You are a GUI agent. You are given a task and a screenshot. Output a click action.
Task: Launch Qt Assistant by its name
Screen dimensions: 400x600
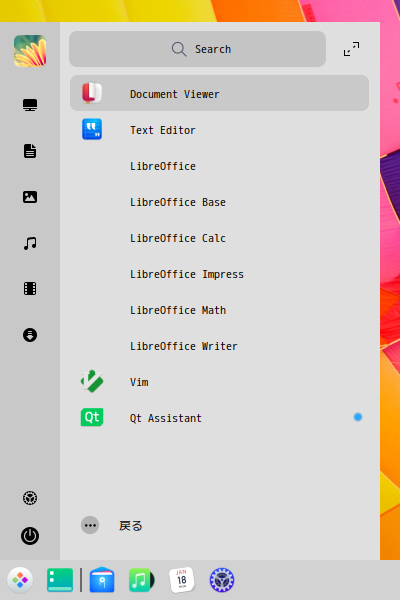coord(166,418)
